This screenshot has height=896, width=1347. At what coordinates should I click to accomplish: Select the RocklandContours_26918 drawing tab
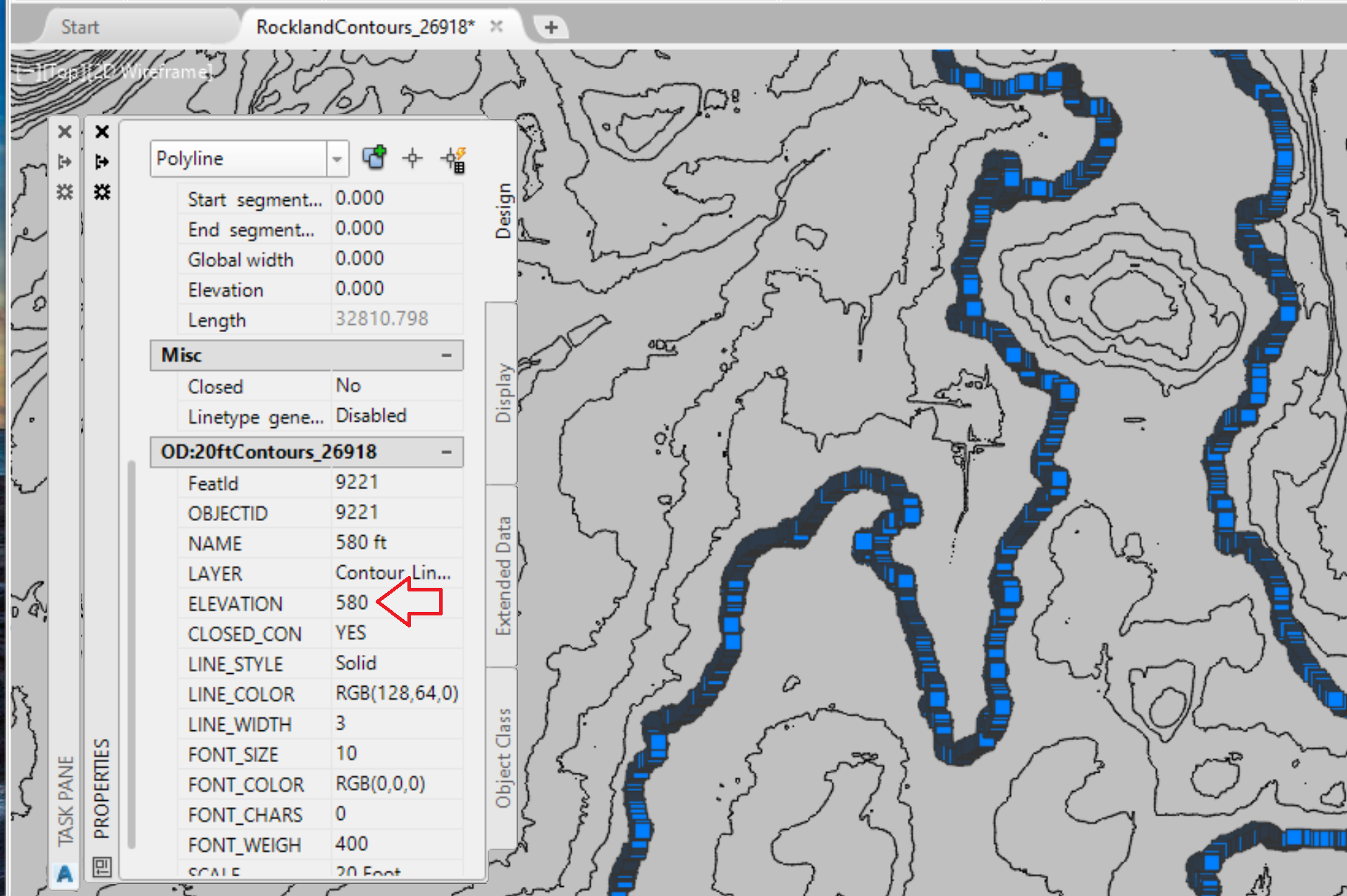point(365,27)
